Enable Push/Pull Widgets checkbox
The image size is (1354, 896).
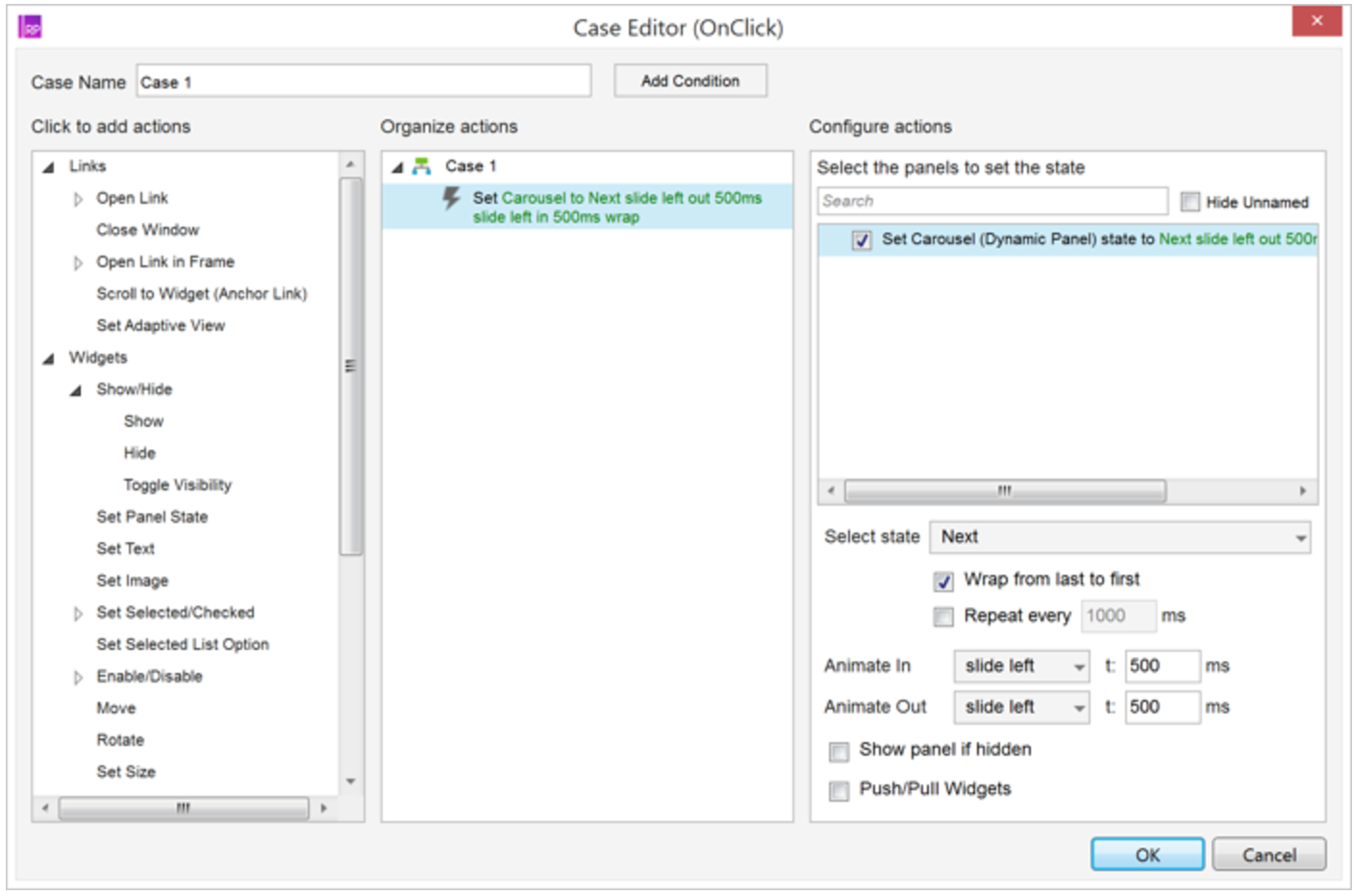click(839, 790)
